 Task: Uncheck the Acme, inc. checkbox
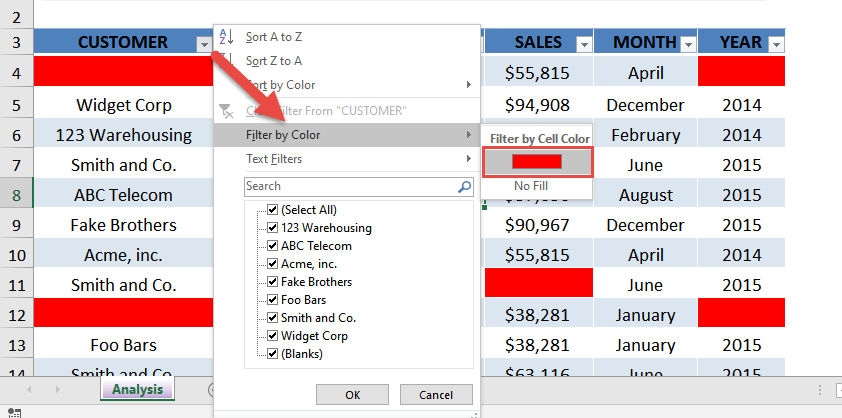click(x=272, y=264)
